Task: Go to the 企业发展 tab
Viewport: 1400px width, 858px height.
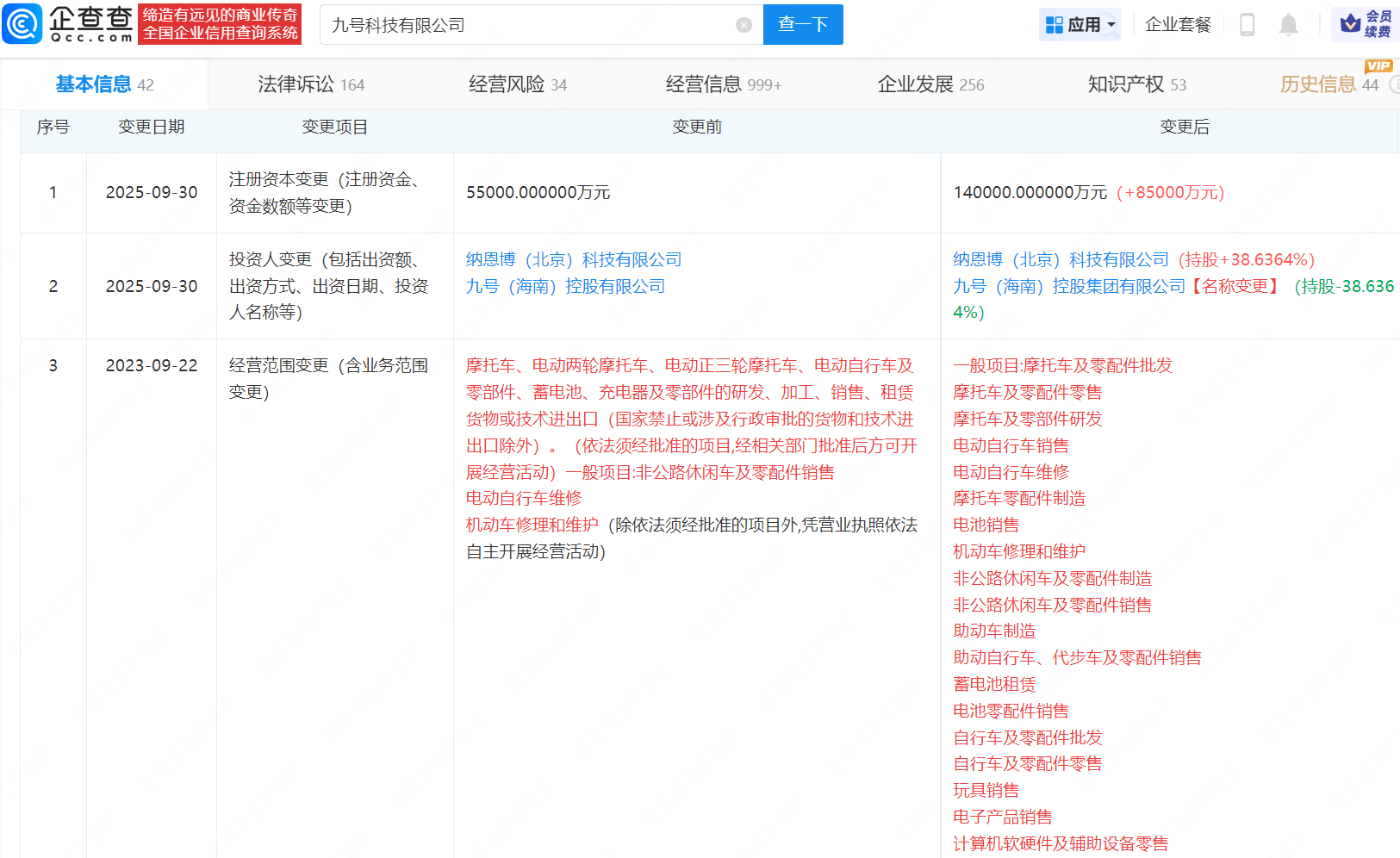Action: (930, 84)
